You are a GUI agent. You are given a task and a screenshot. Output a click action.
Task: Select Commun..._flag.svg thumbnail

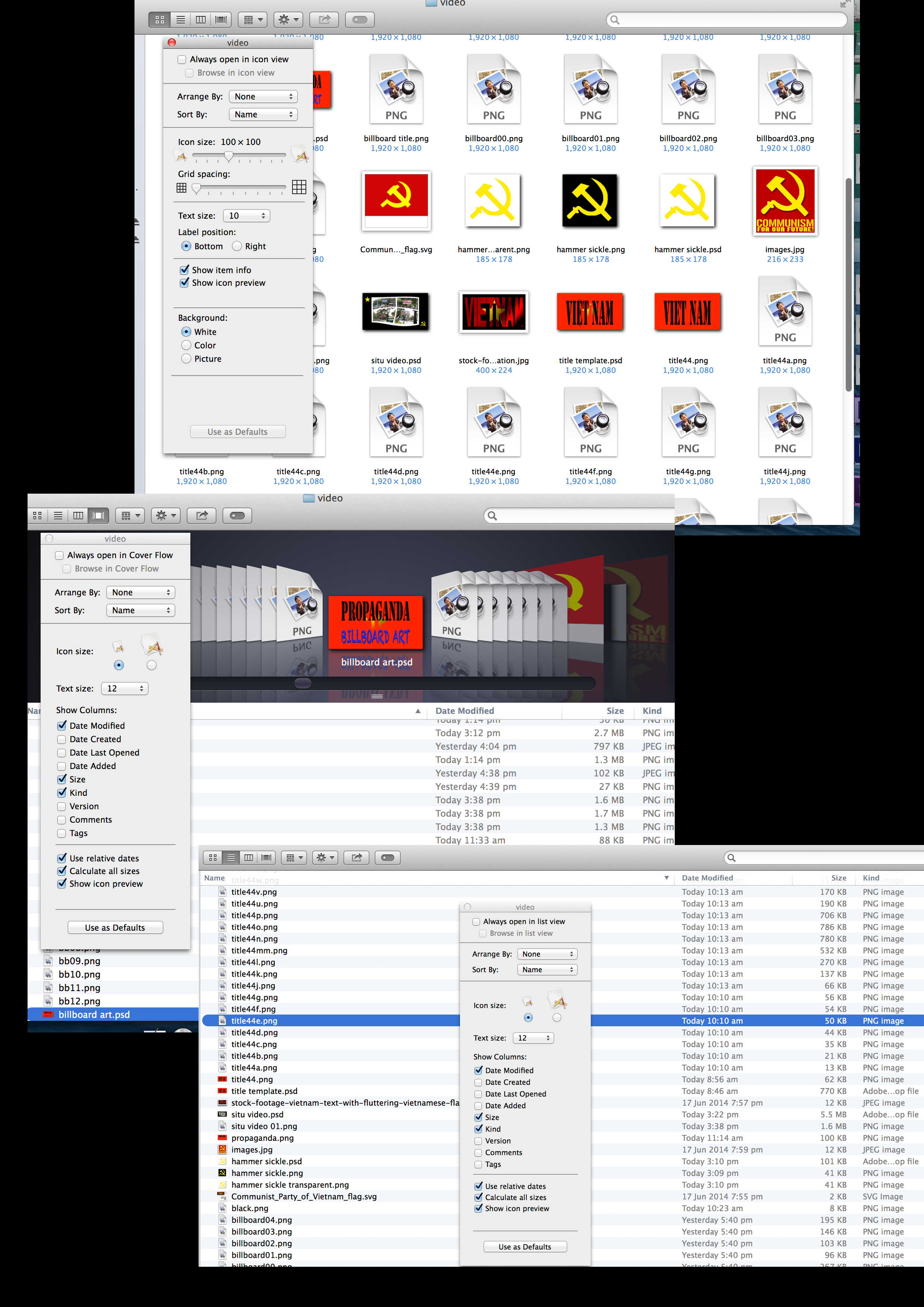(396, 200)
